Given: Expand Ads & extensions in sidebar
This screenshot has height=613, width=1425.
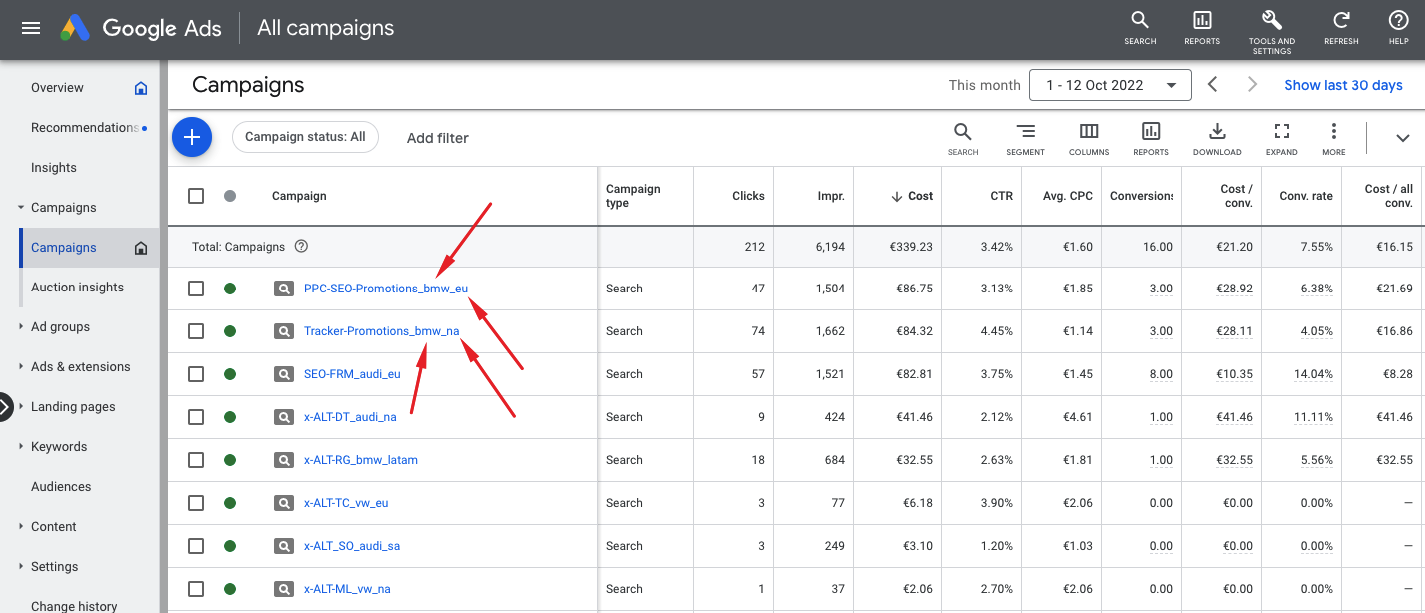Looking at the screenshot, I should 21,367.
